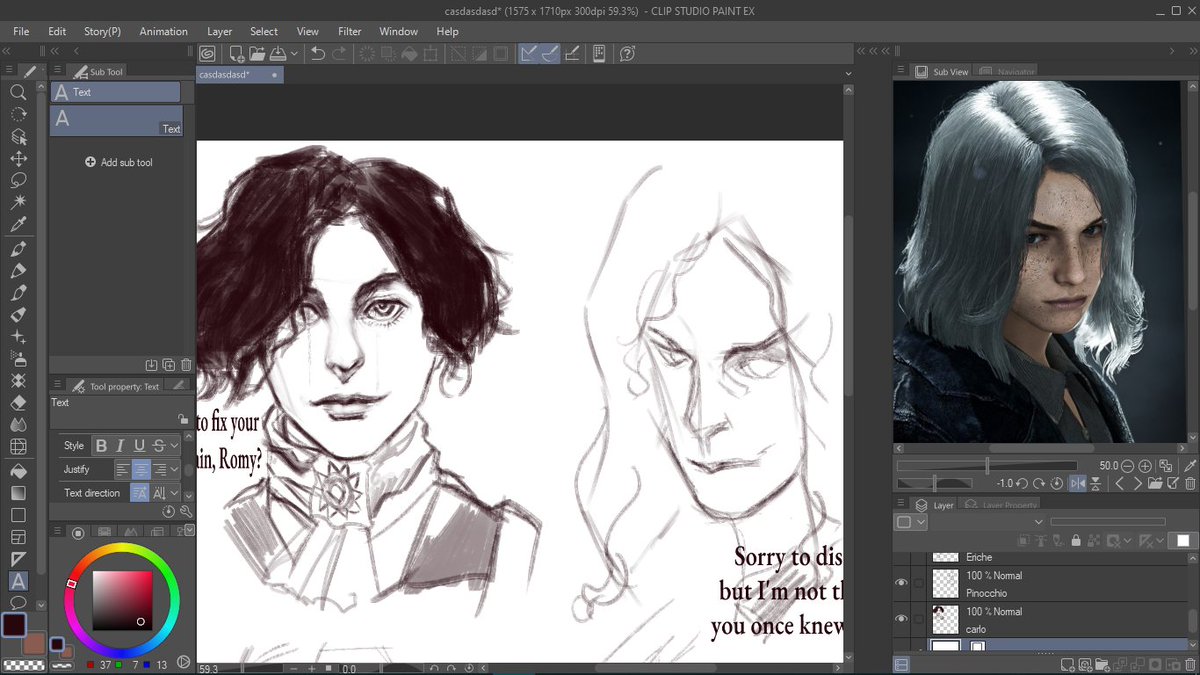Click Add sub tool
The width and height of the screenshot is (1200, 675).
[x=119, y=162]
